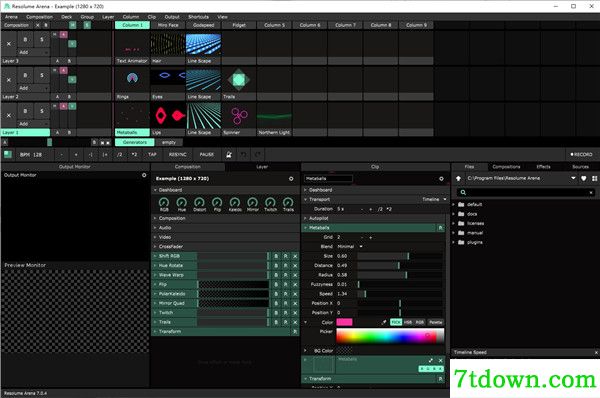Click the redo arrow in the toolbar
Image resolution: width=600 pixels, height=398 pixels.
[x=258, y=155]
